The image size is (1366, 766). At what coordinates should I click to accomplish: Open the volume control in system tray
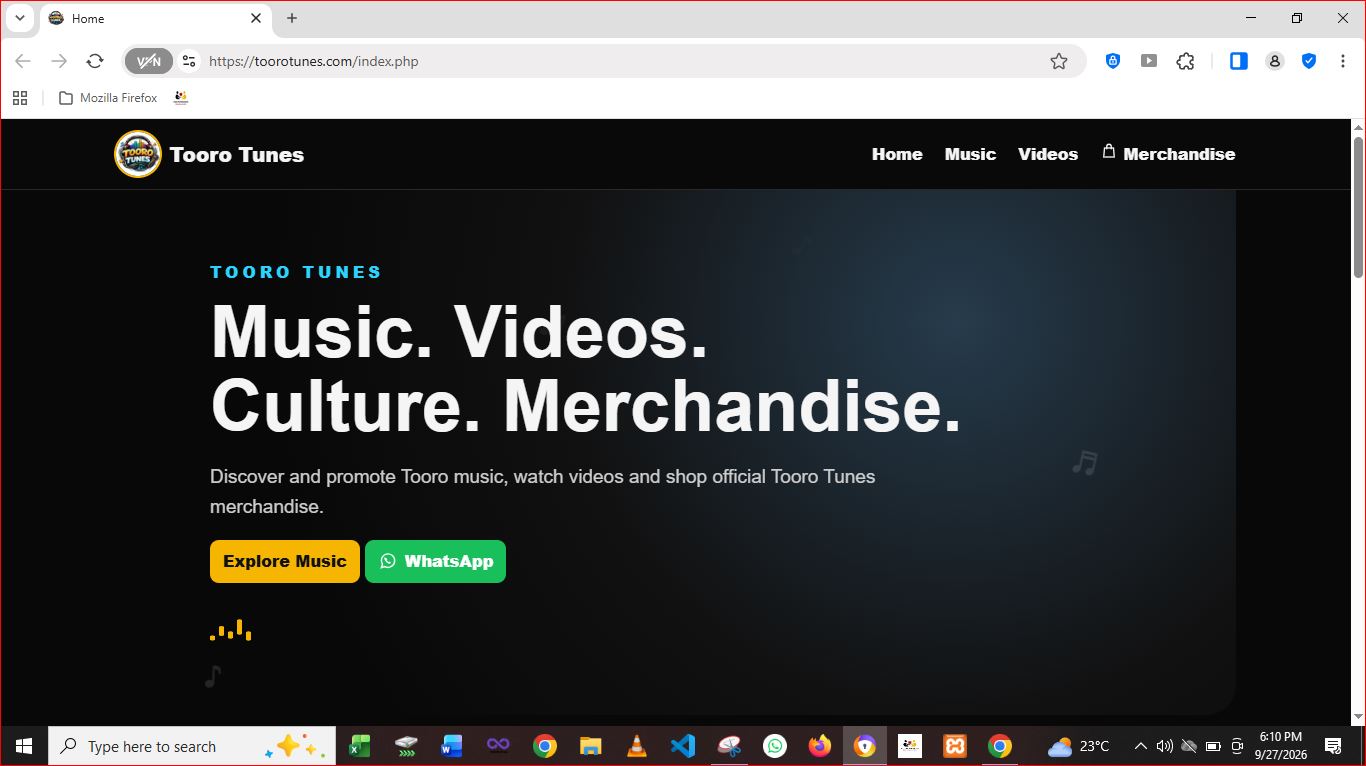point(1164,746)
